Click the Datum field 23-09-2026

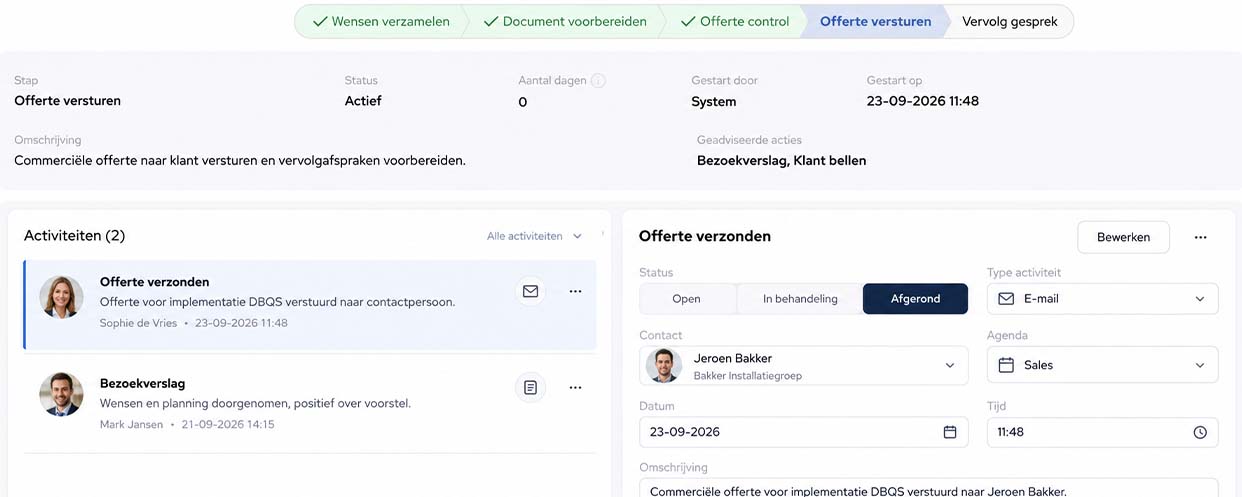click(x=803, y=432)
